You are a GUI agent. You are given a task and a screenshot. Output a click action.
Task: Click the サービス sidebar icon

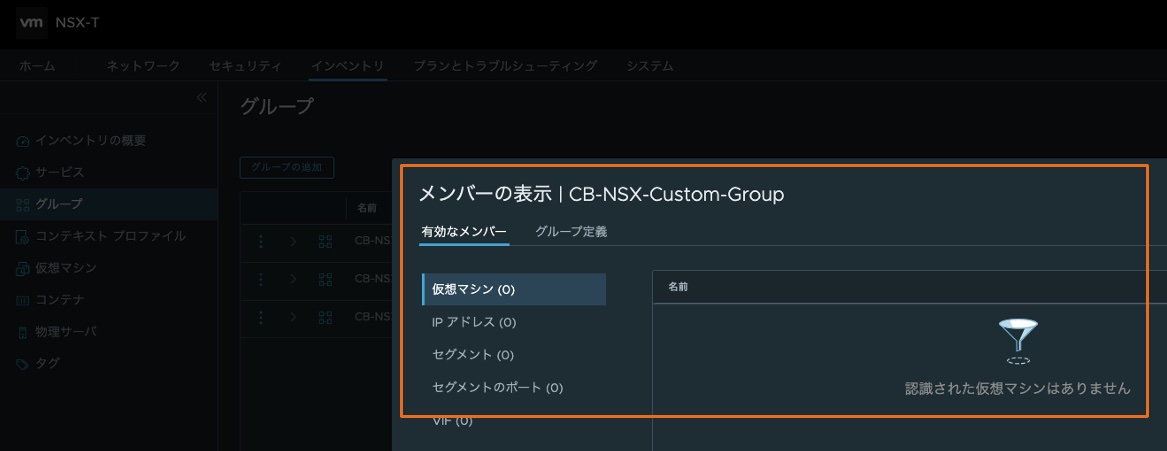(x=22, y=173)
